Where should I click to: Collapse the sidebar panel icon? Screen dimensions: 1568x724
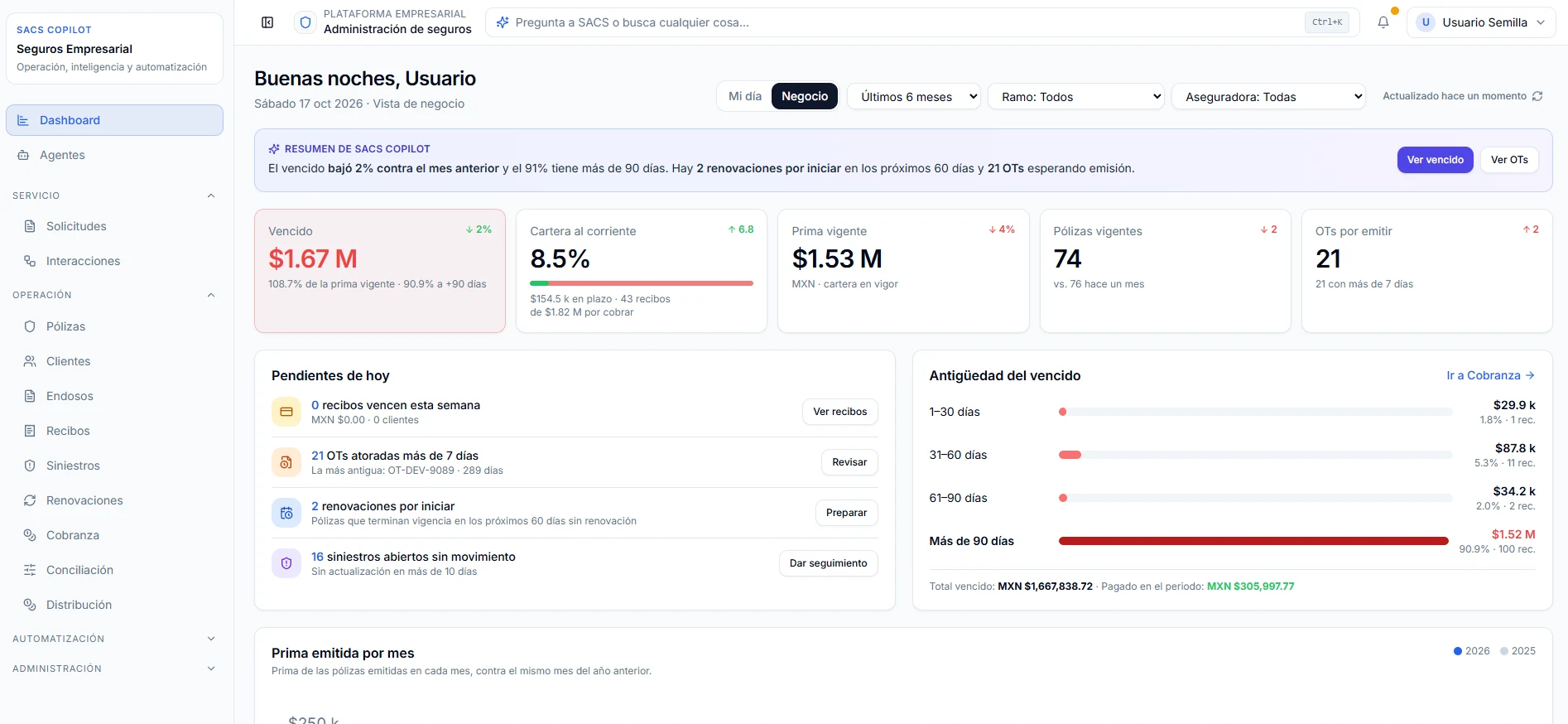(267, 22)
